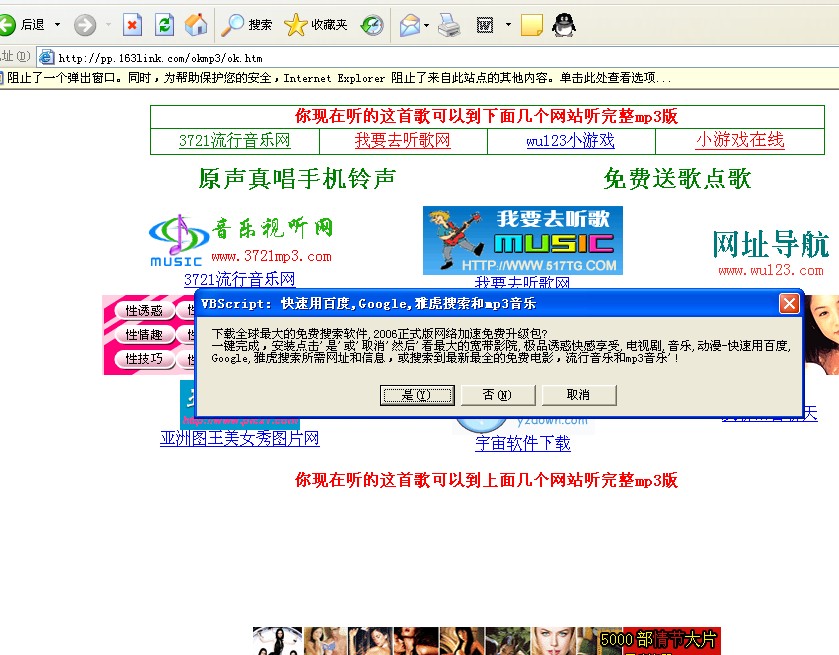Expand the Edit tool dropdown arrow
The width and height of the screenshot is (839, 655).
(508, 25)
